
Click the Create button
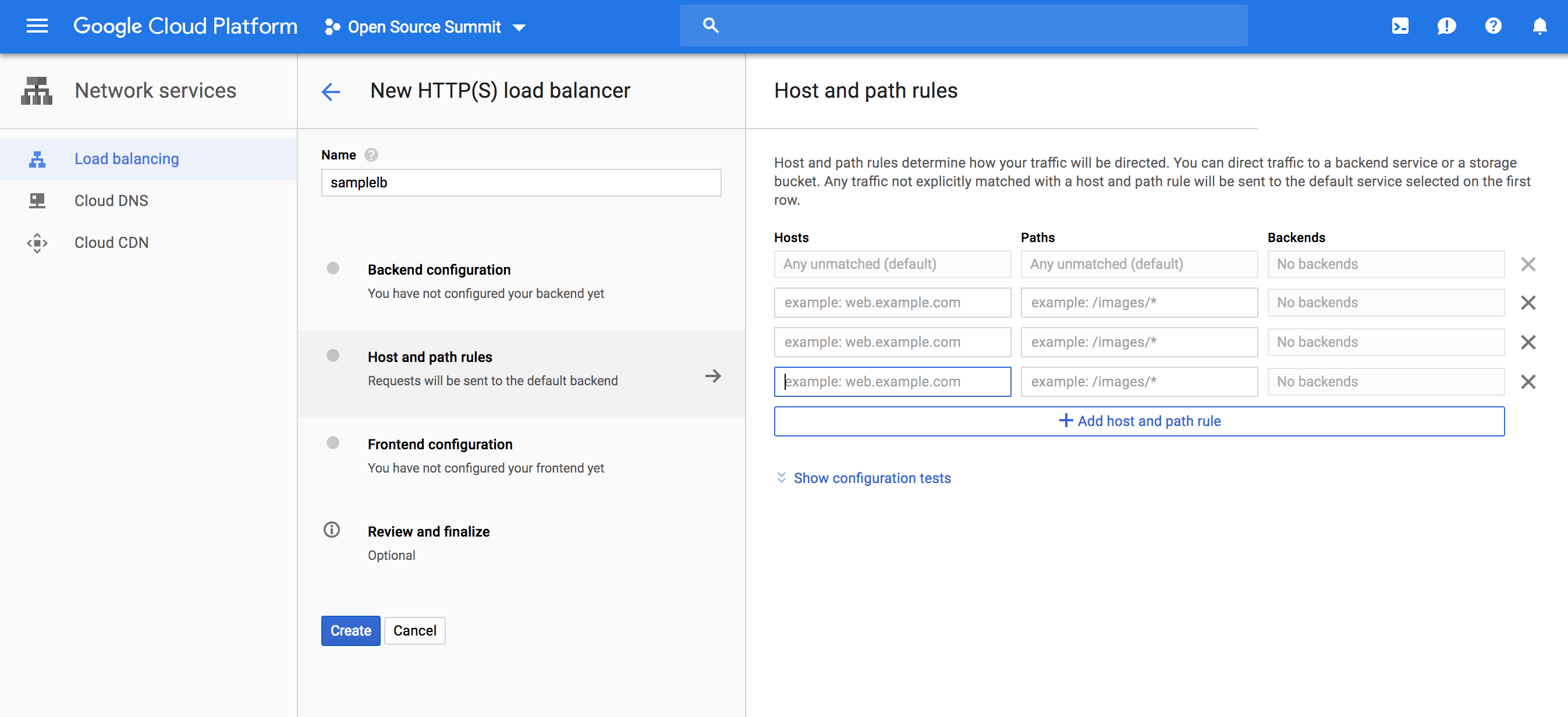point(350,630)
